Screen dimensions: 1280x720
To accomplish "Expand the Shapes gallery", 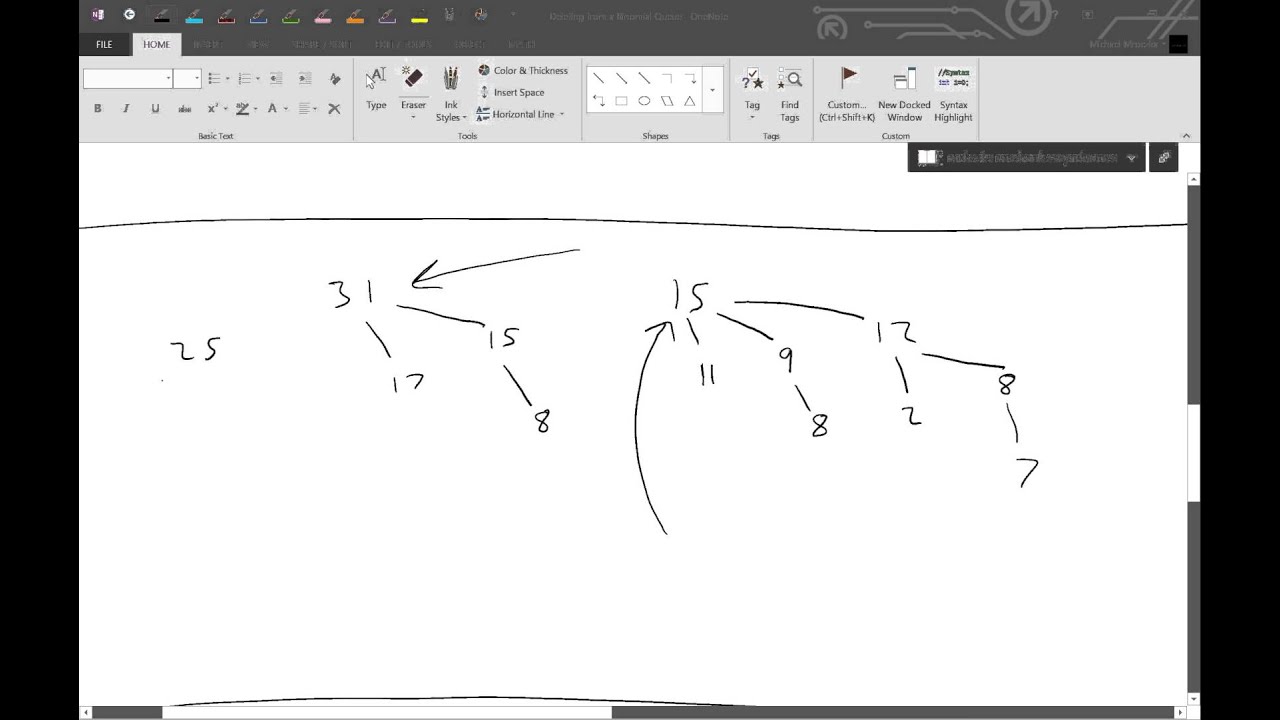I will click(x=712, y=91).
